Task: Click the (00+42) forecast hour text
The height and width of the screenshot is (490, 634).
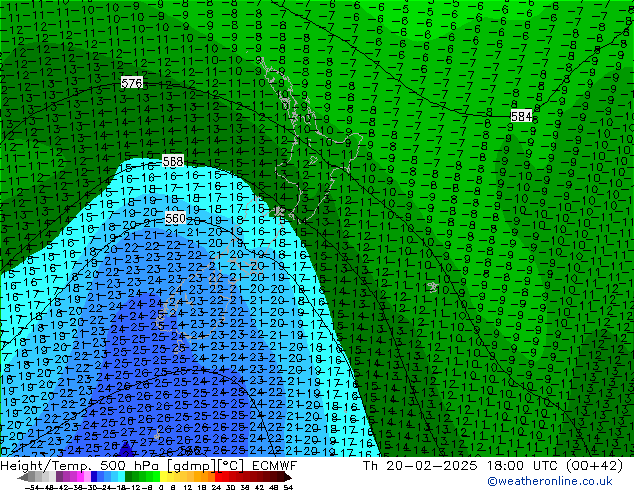Action: coord(594,466)
